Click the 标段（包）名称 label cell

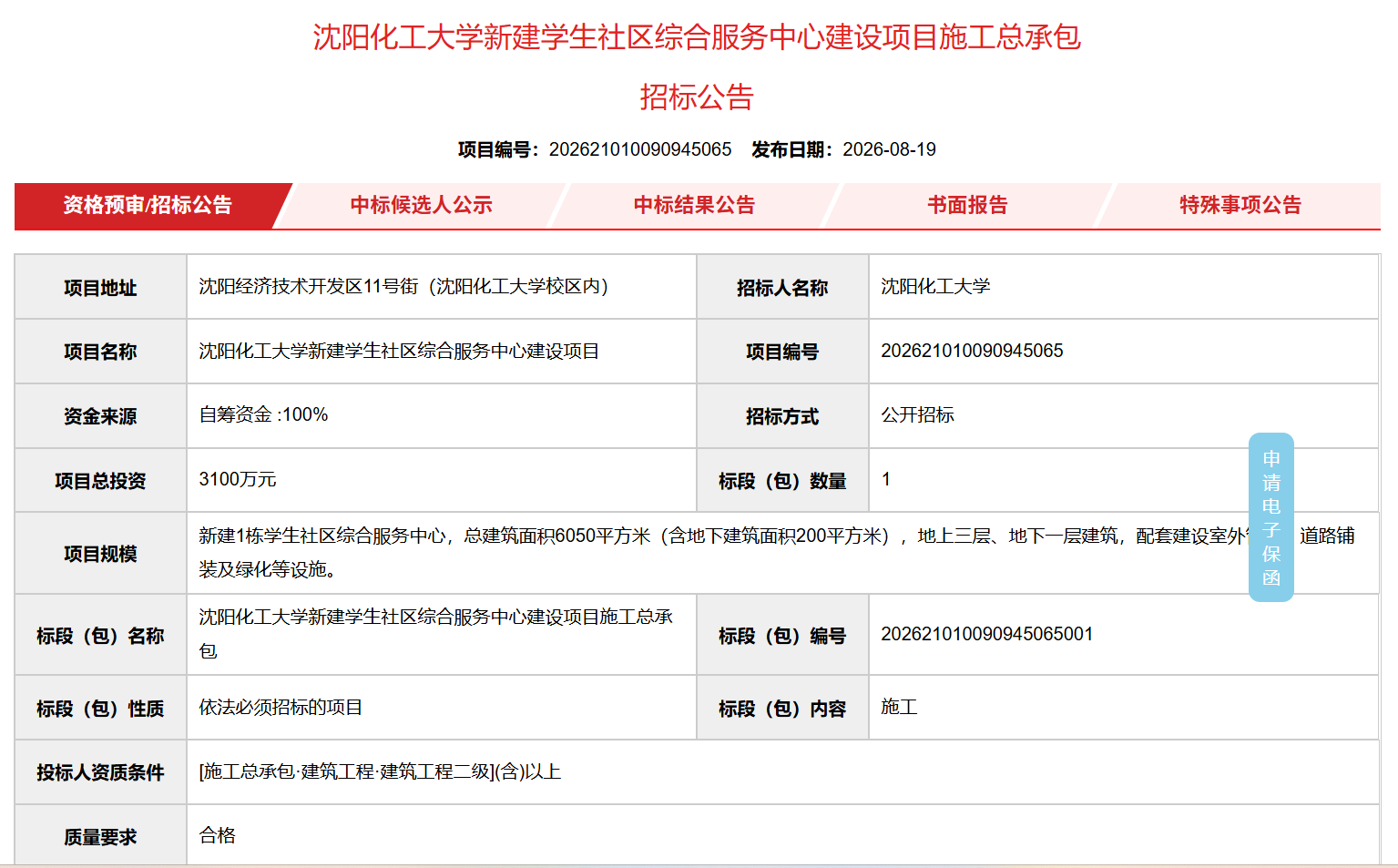(100, 635)
